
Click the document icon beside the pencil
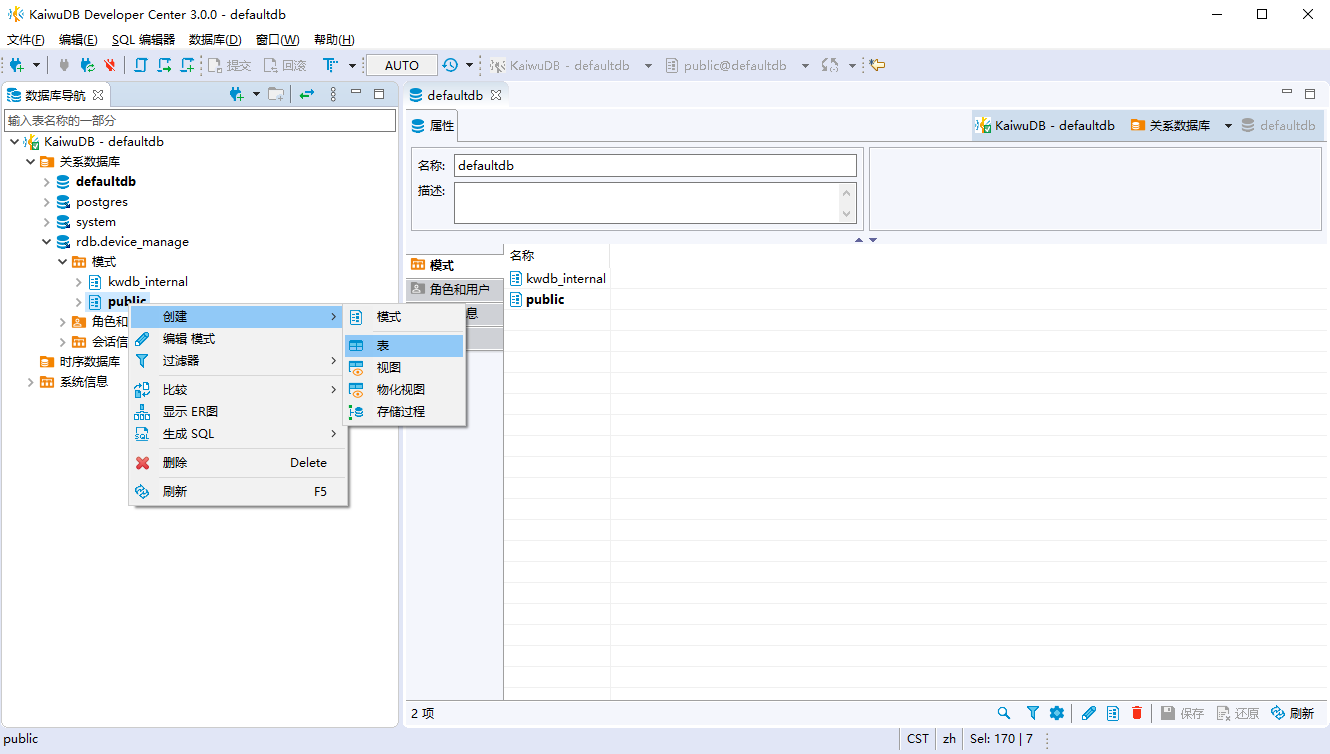1113,713
